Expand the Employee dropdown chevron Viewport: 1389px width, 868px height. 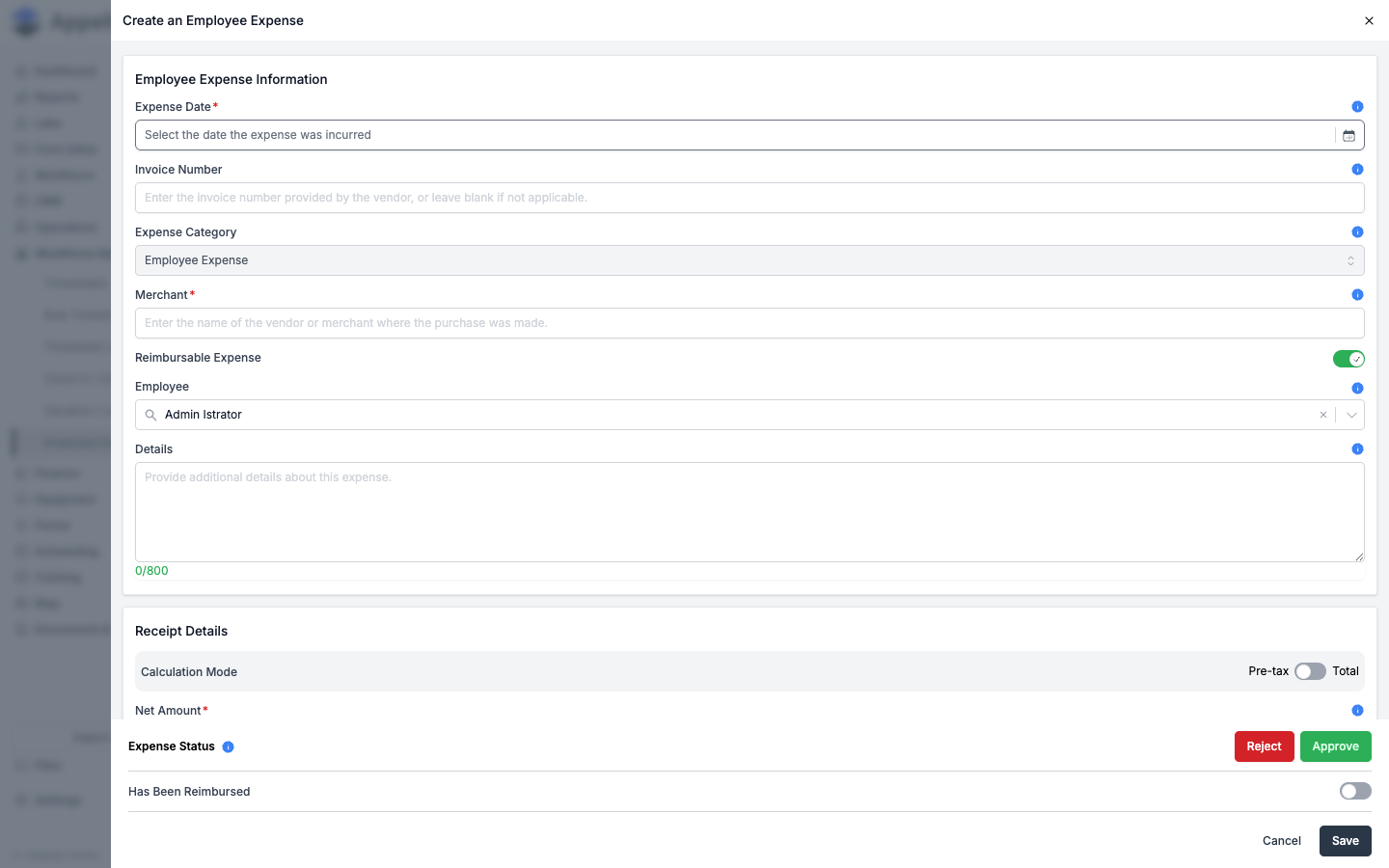pos(1351,415)
